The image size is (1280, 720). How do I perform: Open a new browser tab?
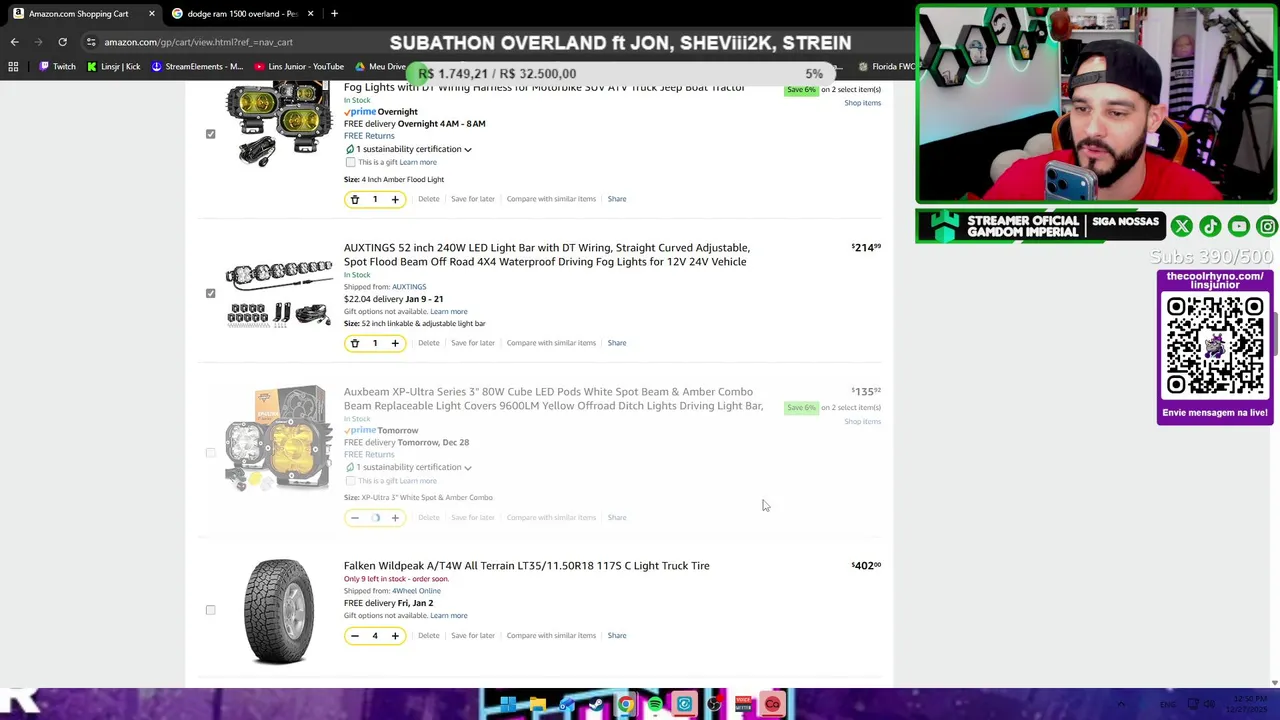[334, 14]
